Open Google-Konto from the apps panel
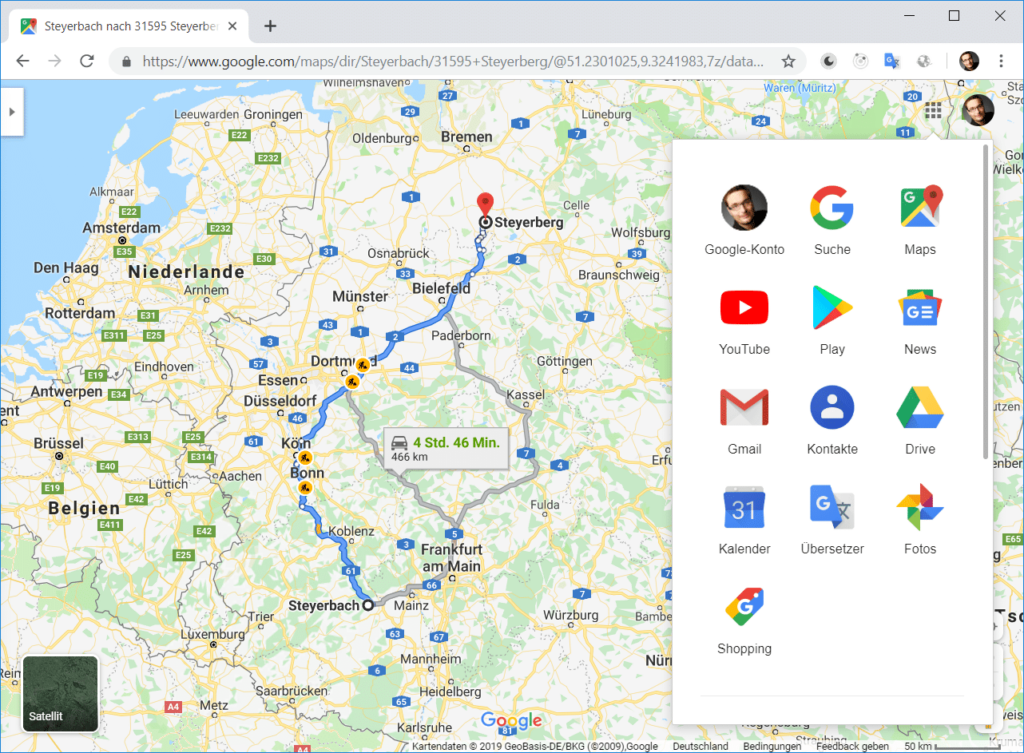This screenshot has width=1024, height=753. pos(744,219)
